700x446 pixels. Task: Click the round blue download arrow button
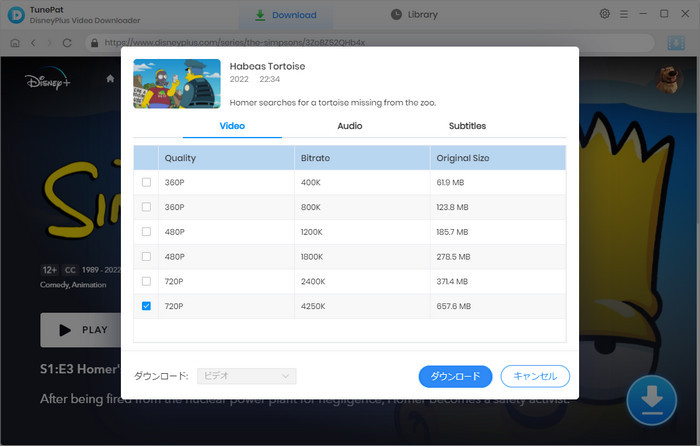[651, 400]
